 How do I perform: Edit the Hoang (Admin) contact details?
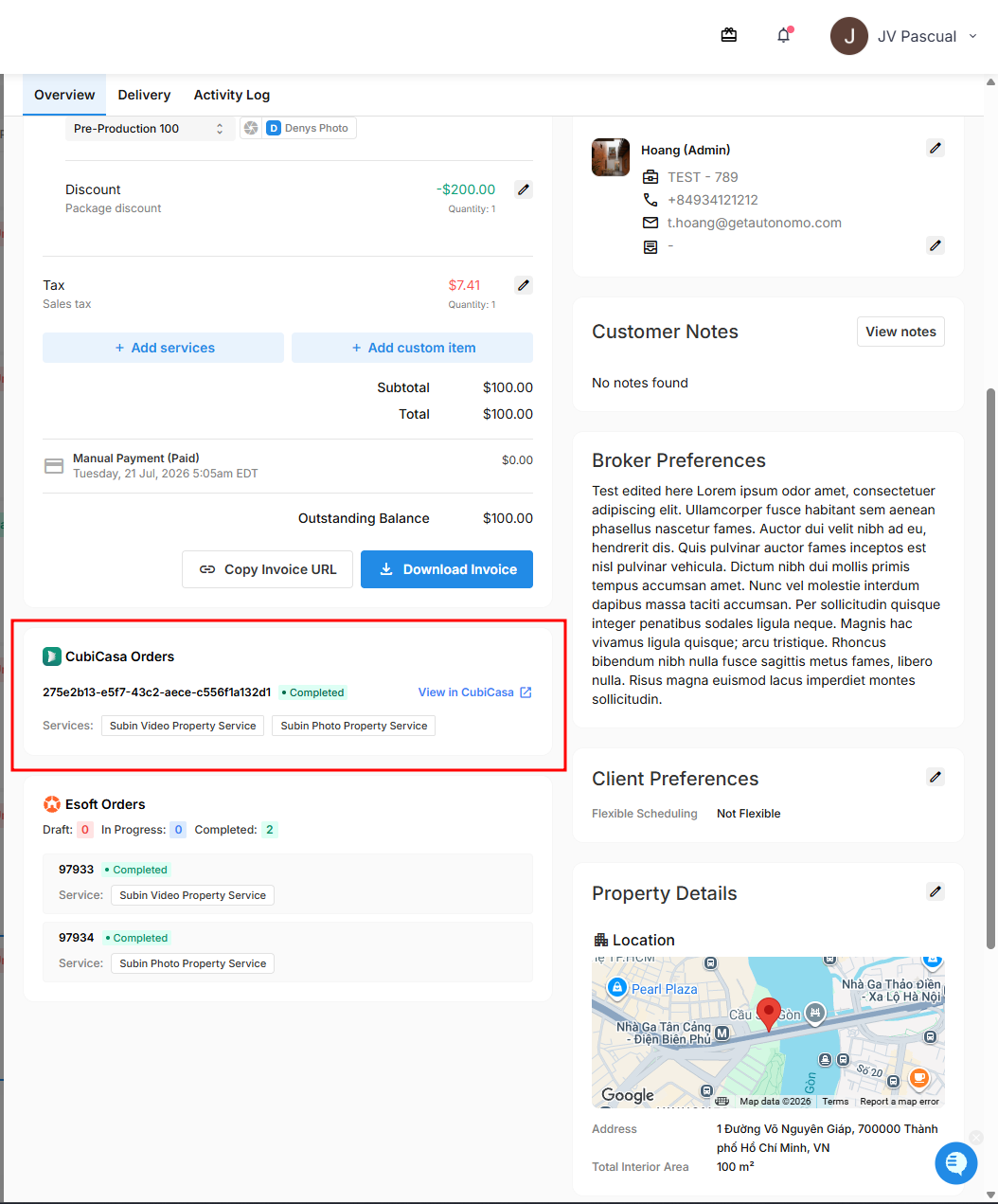click(x=936, y=148)
